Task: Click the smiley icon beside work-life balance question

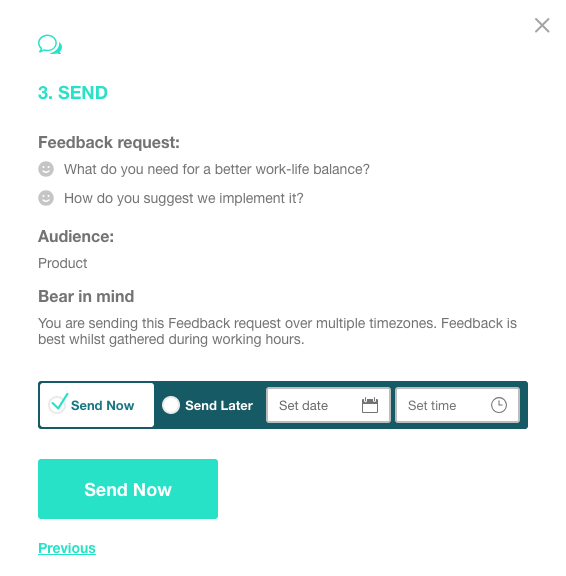Action: pos(46,169)
